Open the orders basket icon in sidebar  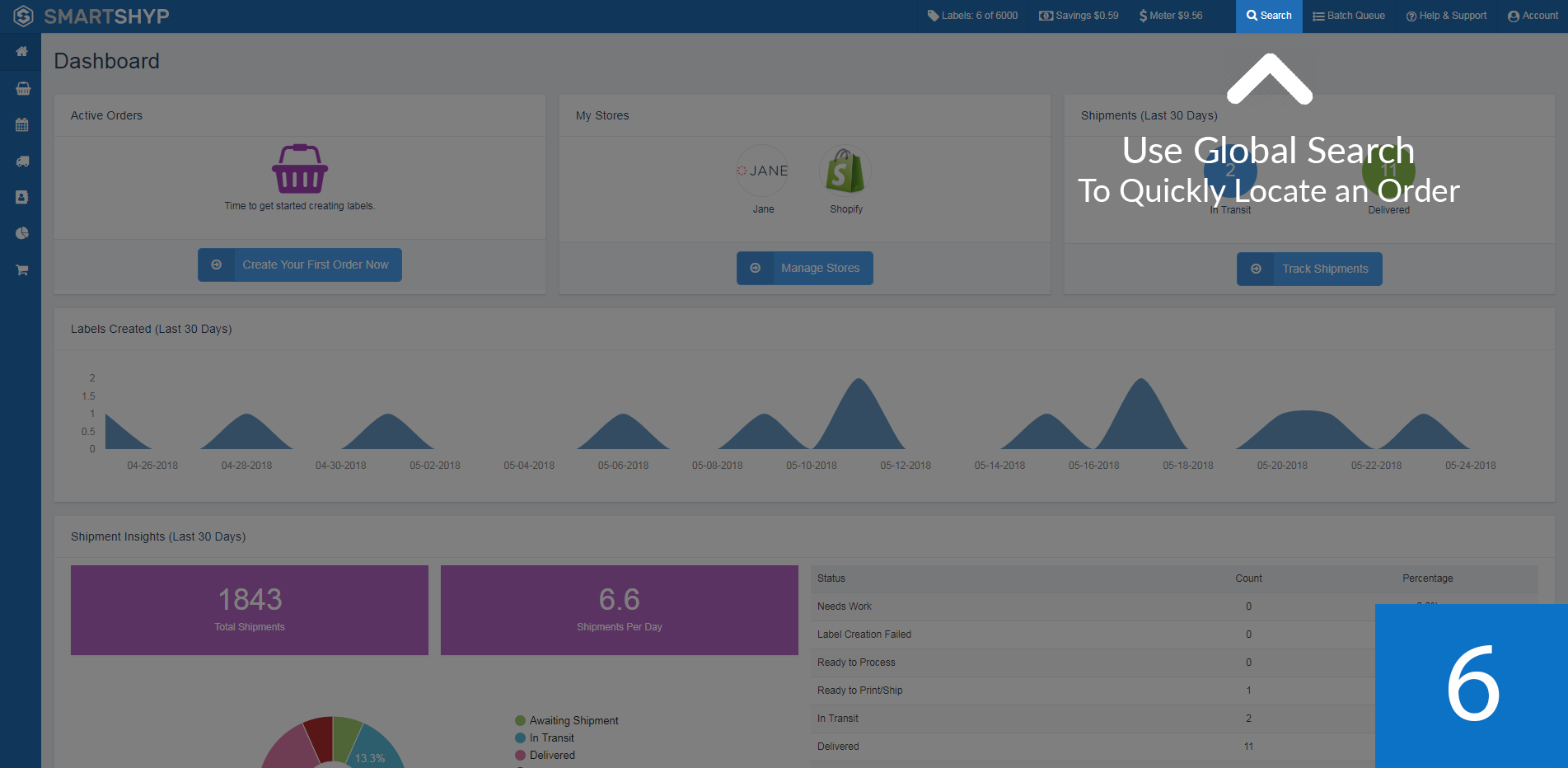click(x=22, y=88)
